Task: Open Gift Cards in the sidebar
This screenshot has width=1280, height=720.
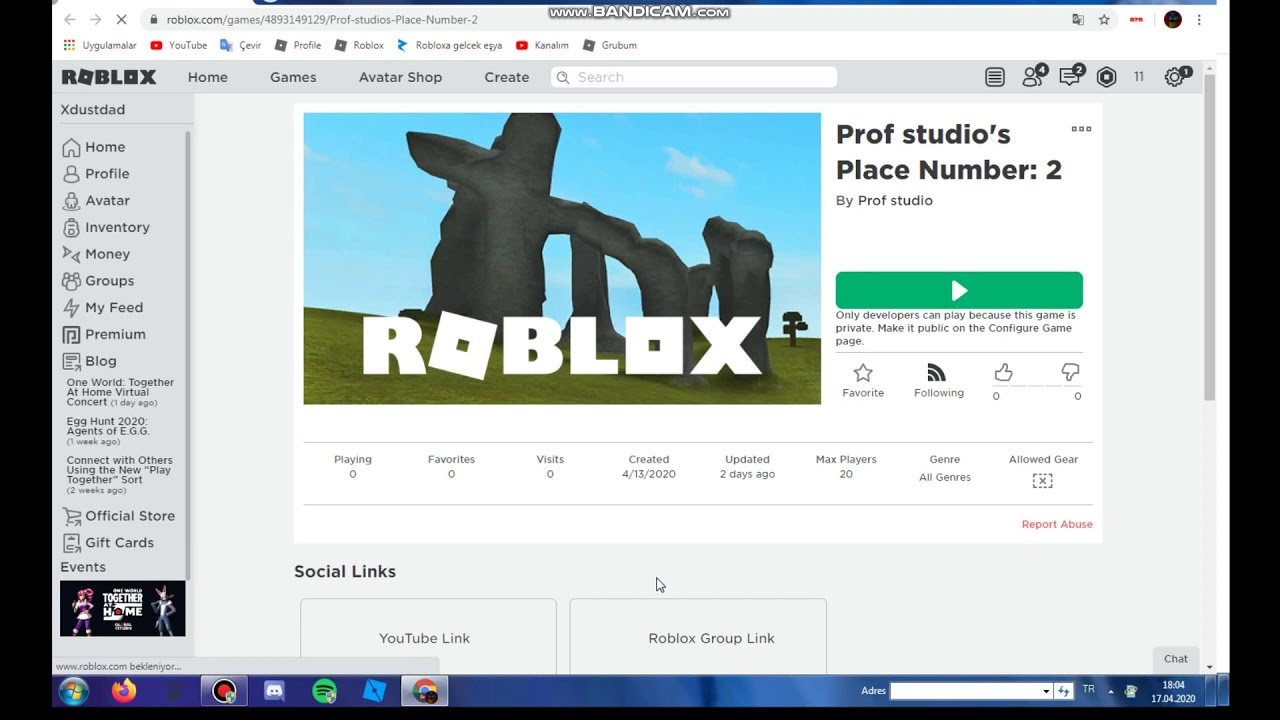Action: (108, 543)
